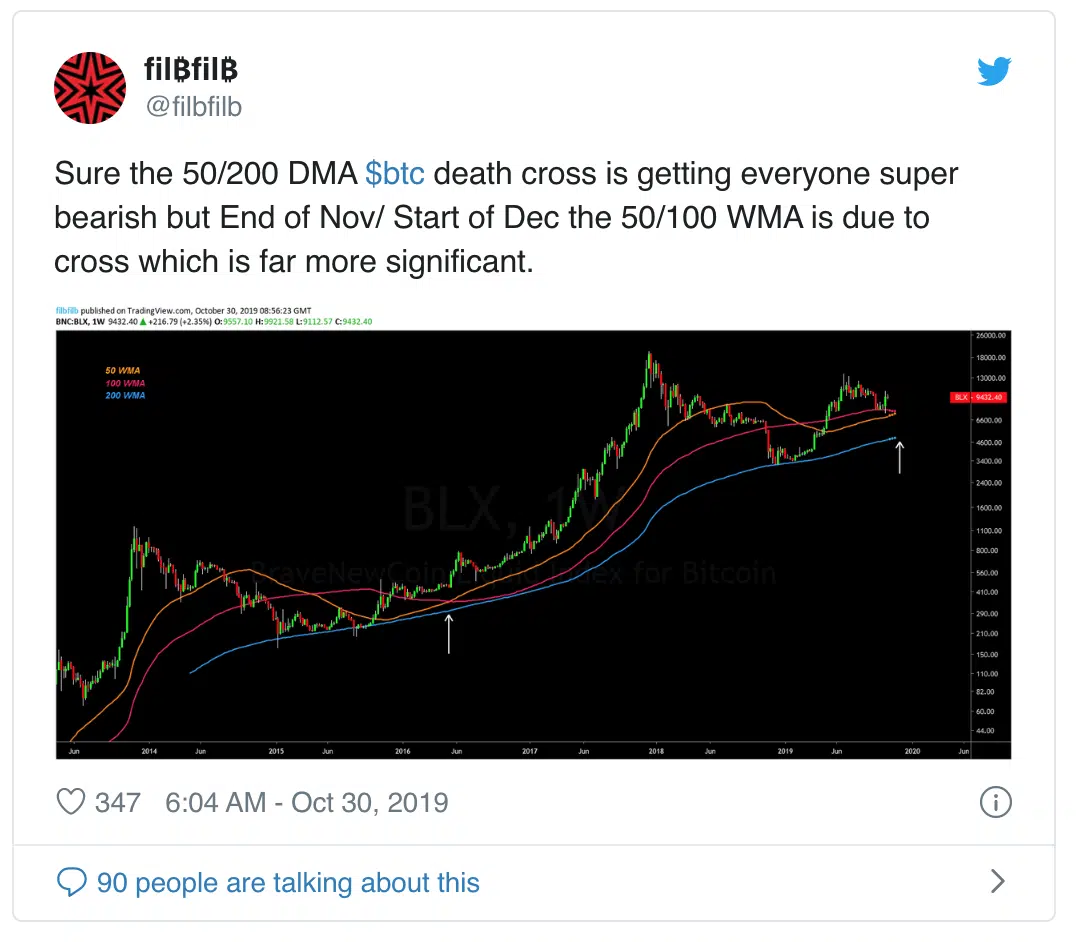This screenshot has width=1082, height=942.
Task: Like the tweet with heart icon
Action: pyautogui.click(x=70, y=802)
